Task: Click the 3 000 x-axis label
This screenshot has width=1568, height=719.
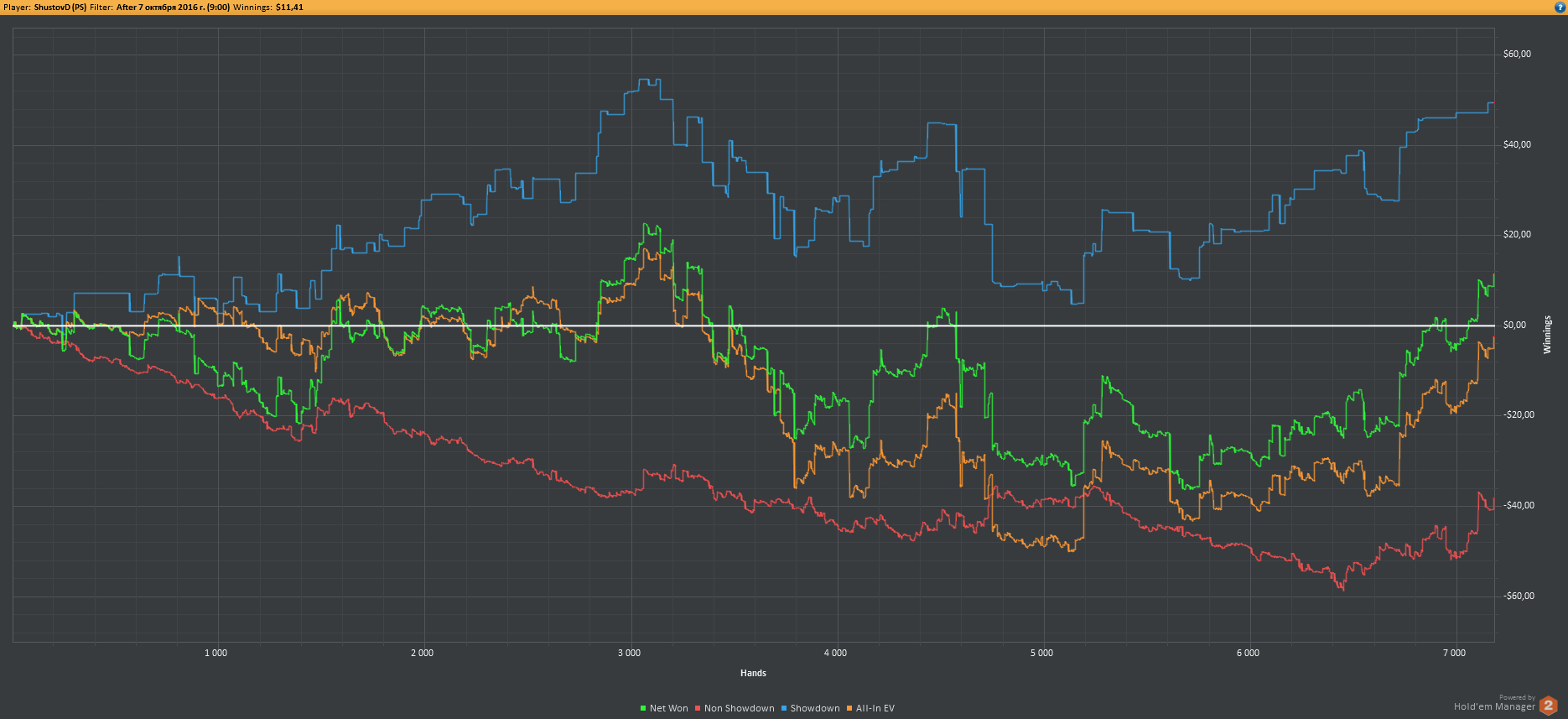Action: (629, 653)
